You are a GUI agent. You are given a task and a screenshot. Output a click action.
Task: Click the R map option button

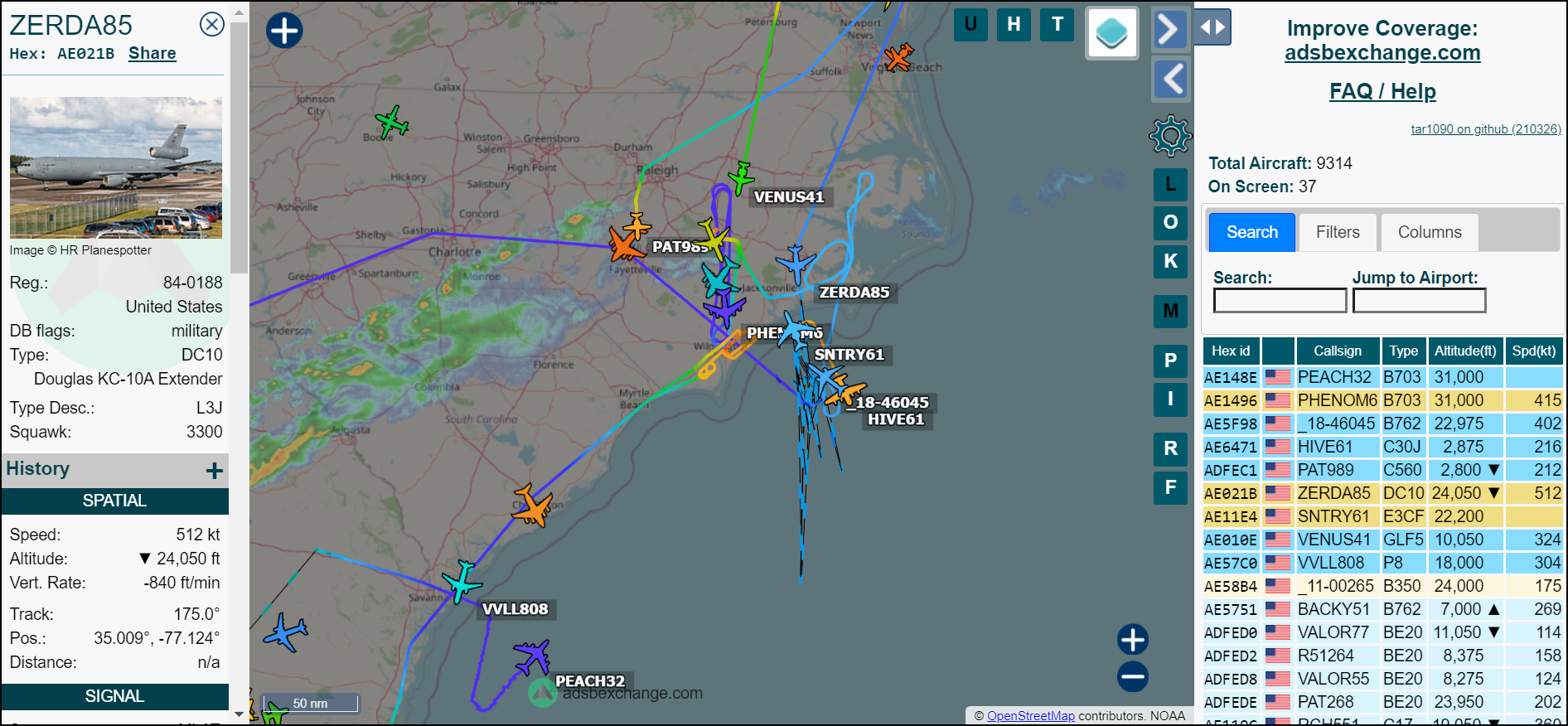[1170, 448]
